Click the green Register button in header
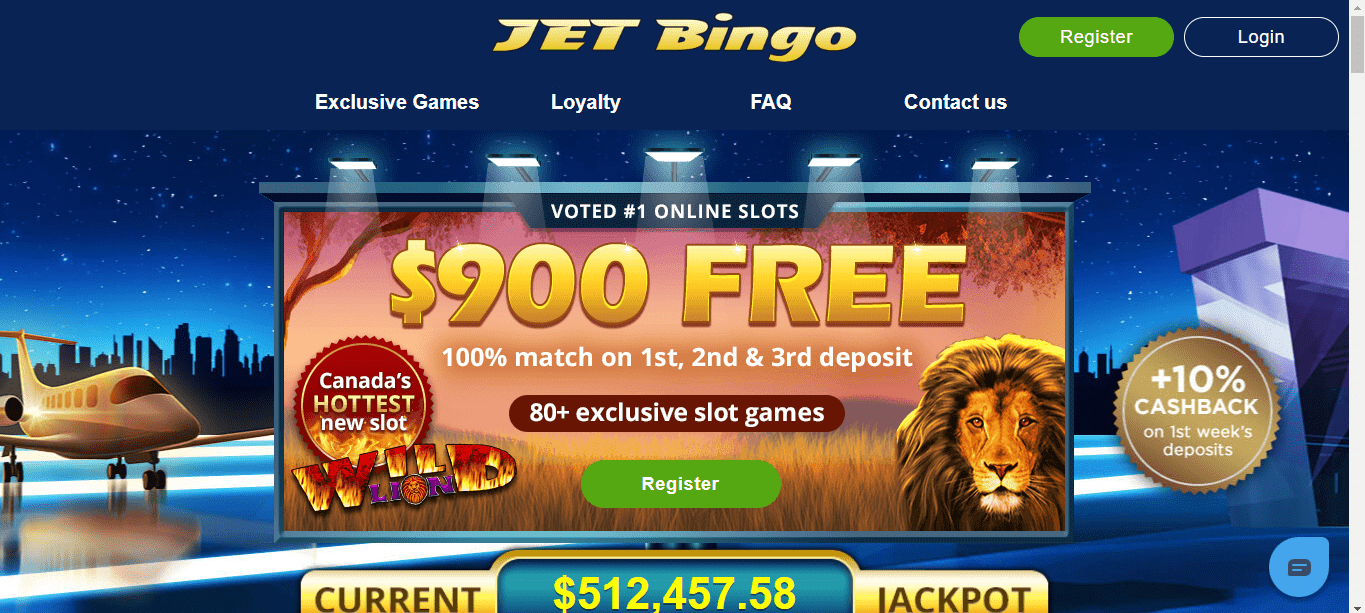This screenshot has height=613, width=1365. [1096, 37]
